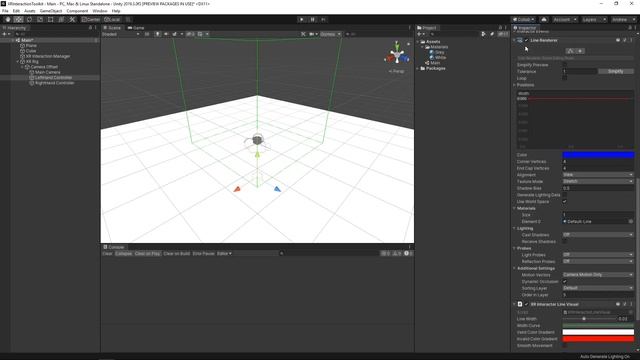
Task: Click the scene orientation gizmo
Action: pos(397,54)
